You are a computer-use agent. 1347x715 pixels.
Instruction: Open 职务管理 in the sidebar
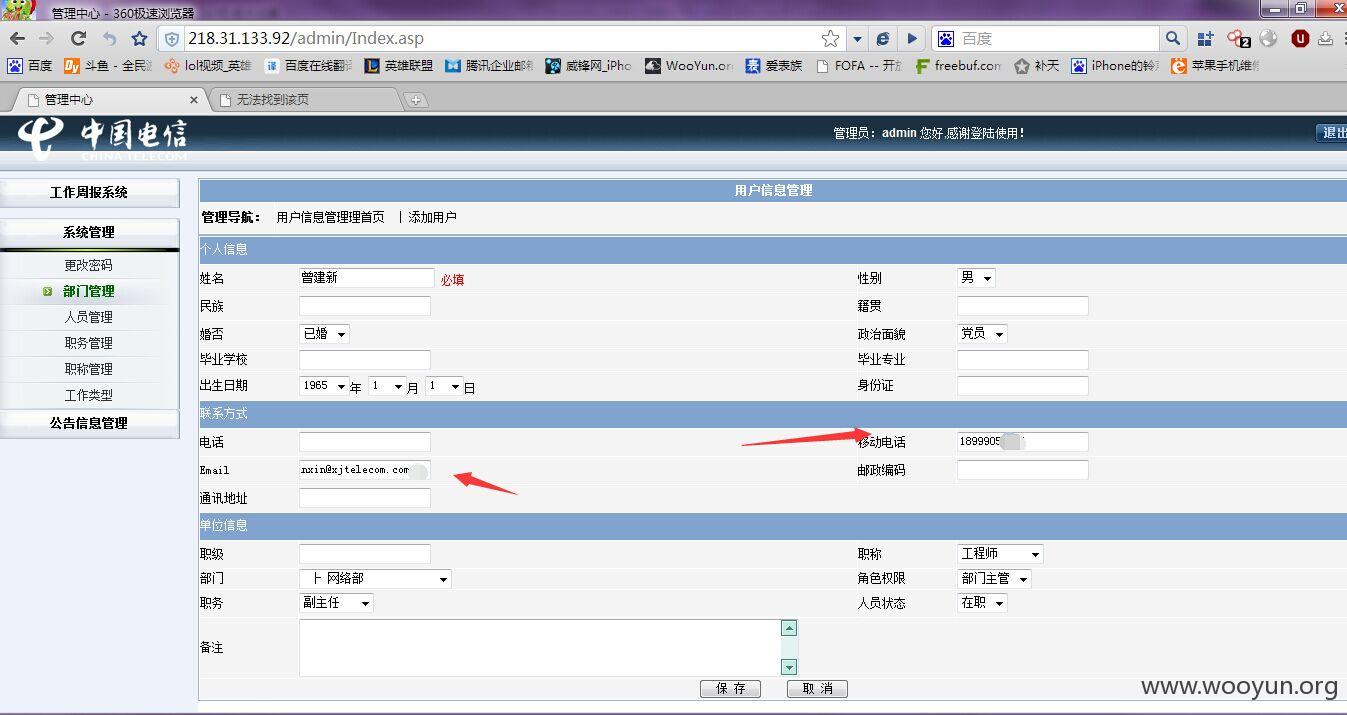89,343
